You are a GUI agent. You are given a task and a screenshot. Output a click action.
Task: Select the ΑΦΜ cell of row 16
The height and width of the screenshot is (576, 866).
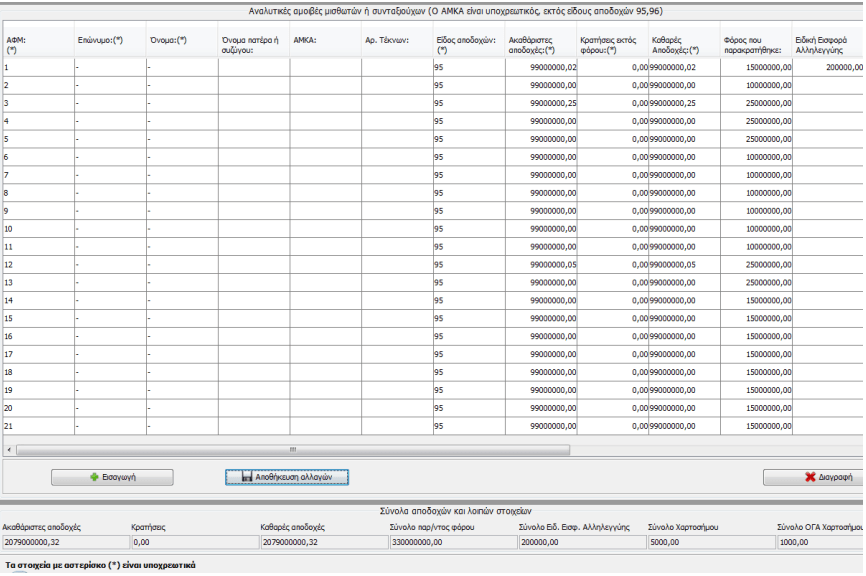point(39,336)
